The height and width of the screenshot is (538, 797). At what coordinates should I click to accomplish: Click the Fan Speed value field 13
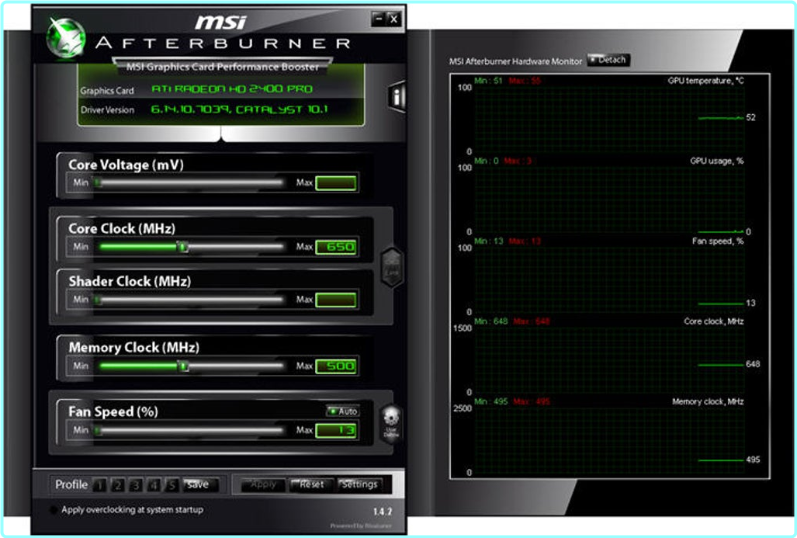tap(336, 431)
